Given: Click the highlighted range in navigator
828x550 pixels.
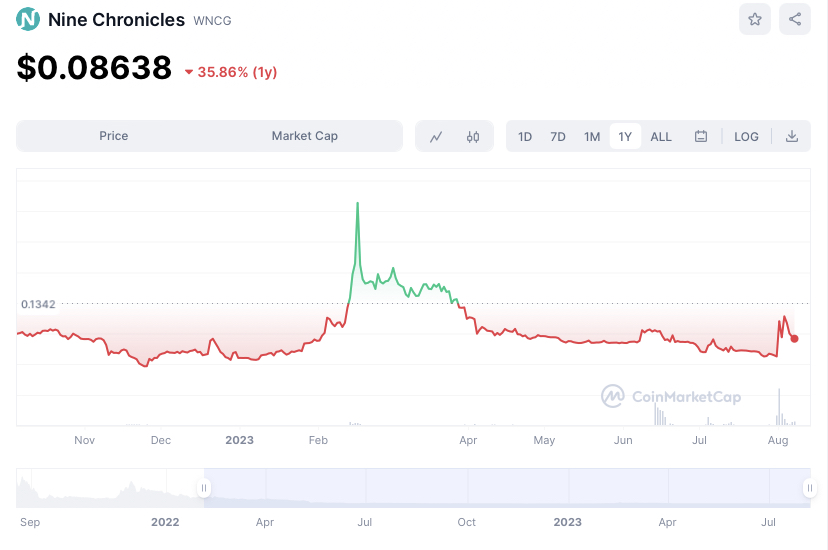Looking at the screenshot, I should click(507, 488).
